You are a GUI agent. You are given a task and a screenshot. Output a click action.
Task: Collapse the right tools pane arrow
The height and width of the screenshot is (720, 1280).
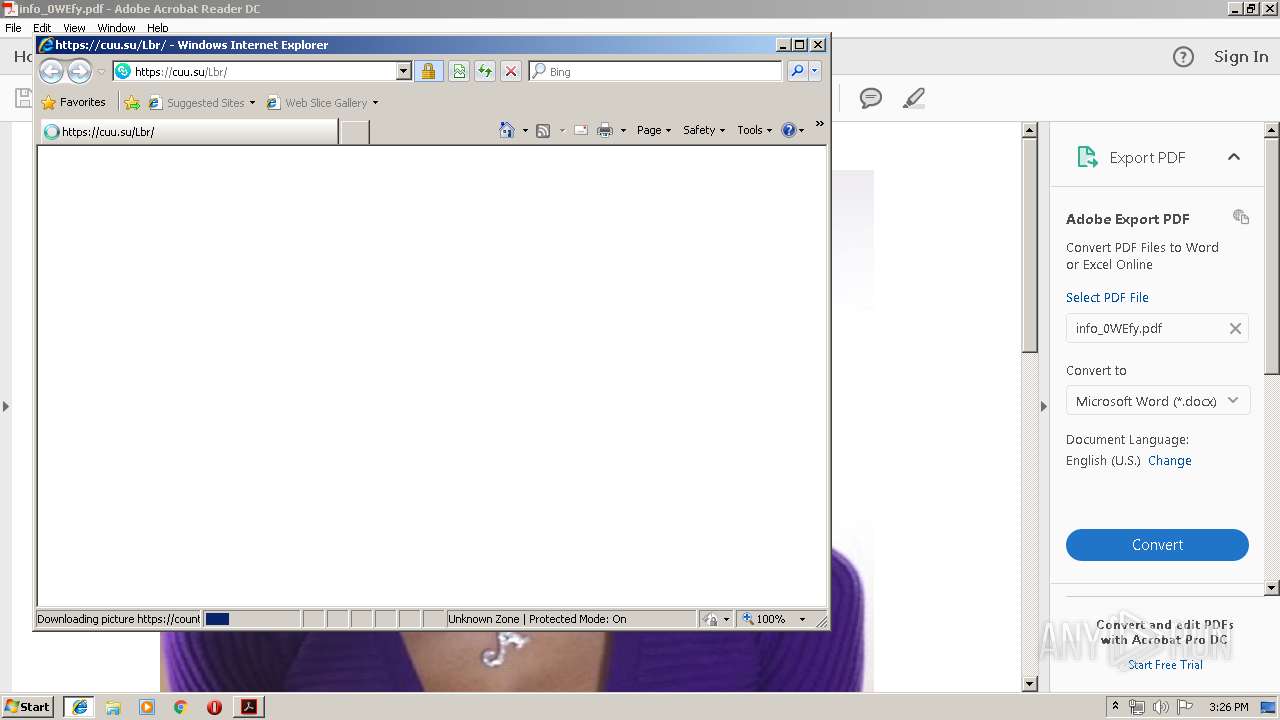click(x=1043, y=406)
